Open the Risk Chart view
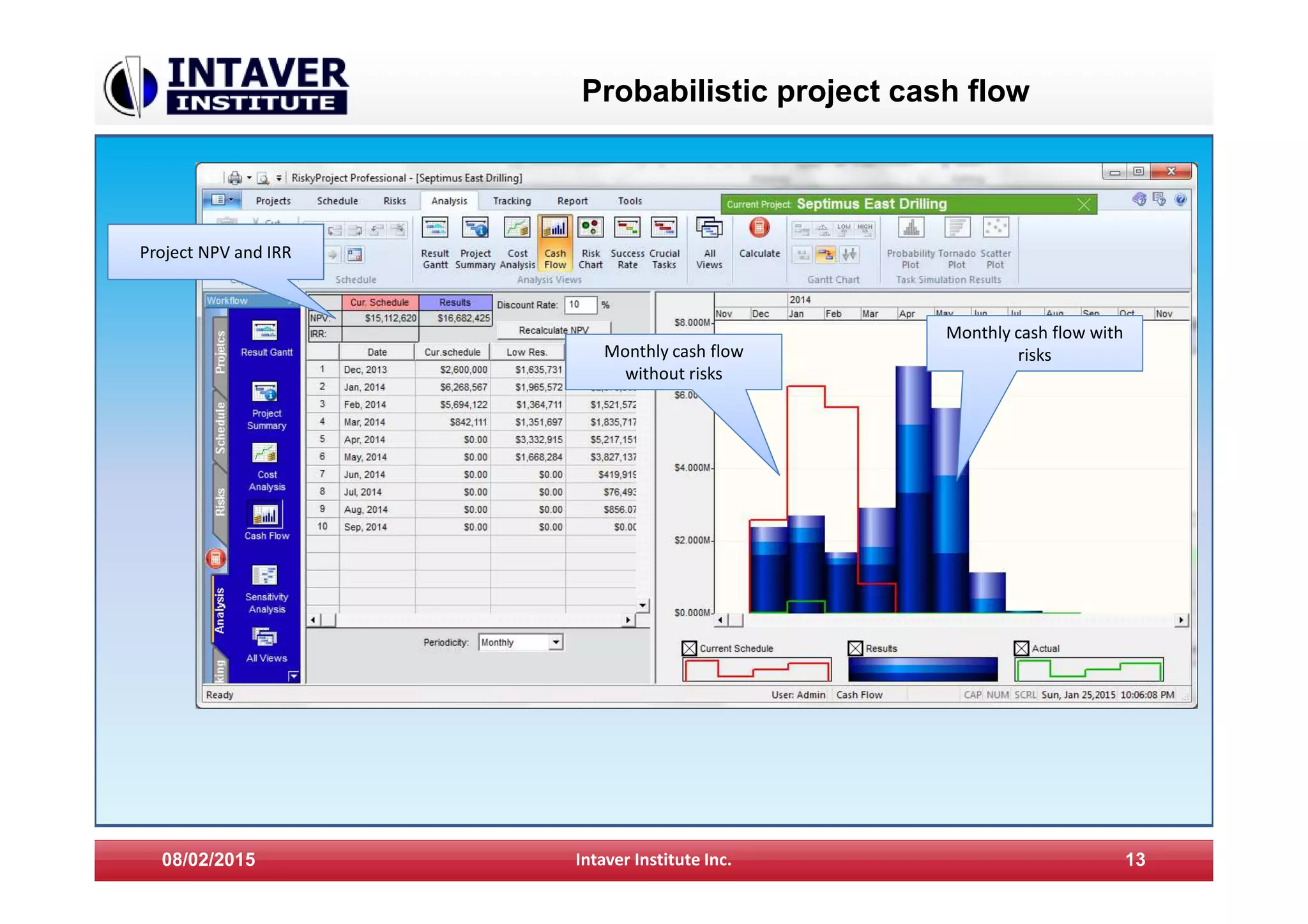The width and height of the screenshot is (1308, 924). (591, 243)
